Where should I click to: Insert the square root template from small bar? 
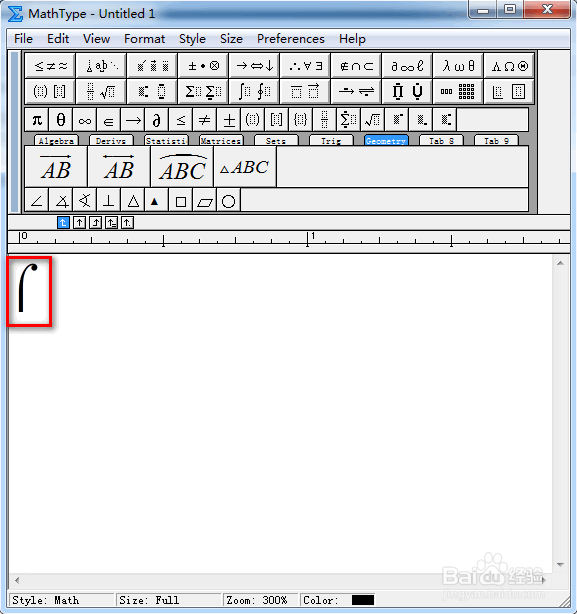coord(372,120)
